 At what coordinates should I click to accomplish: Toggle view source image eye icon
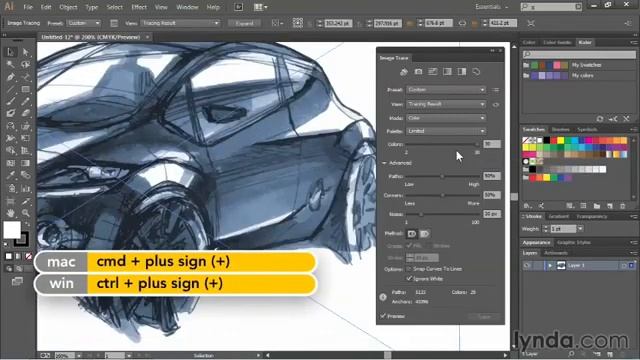[x=496, y=104]
